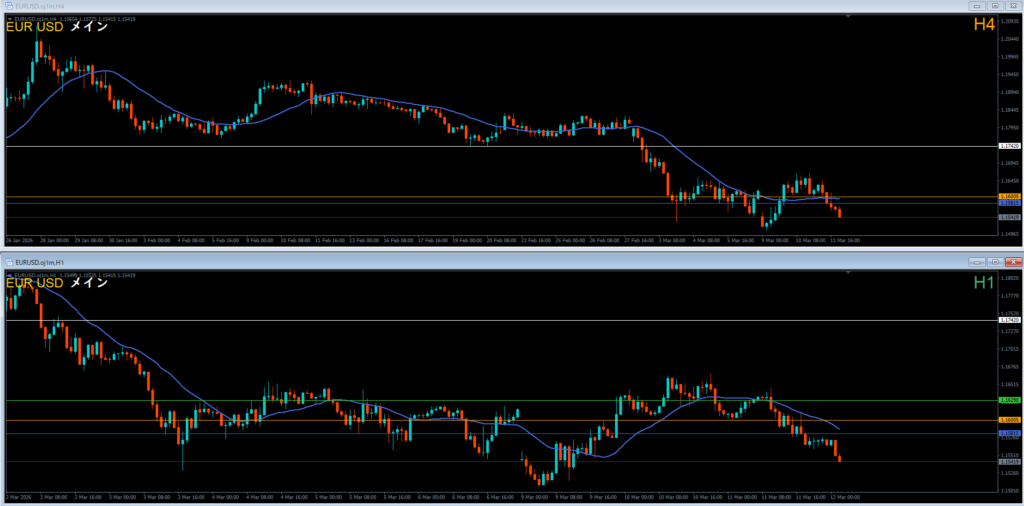The width and height of the screenshot is (1024, 506).
Task: Click the green H1 timeframe label
Action: click(984, 284)
